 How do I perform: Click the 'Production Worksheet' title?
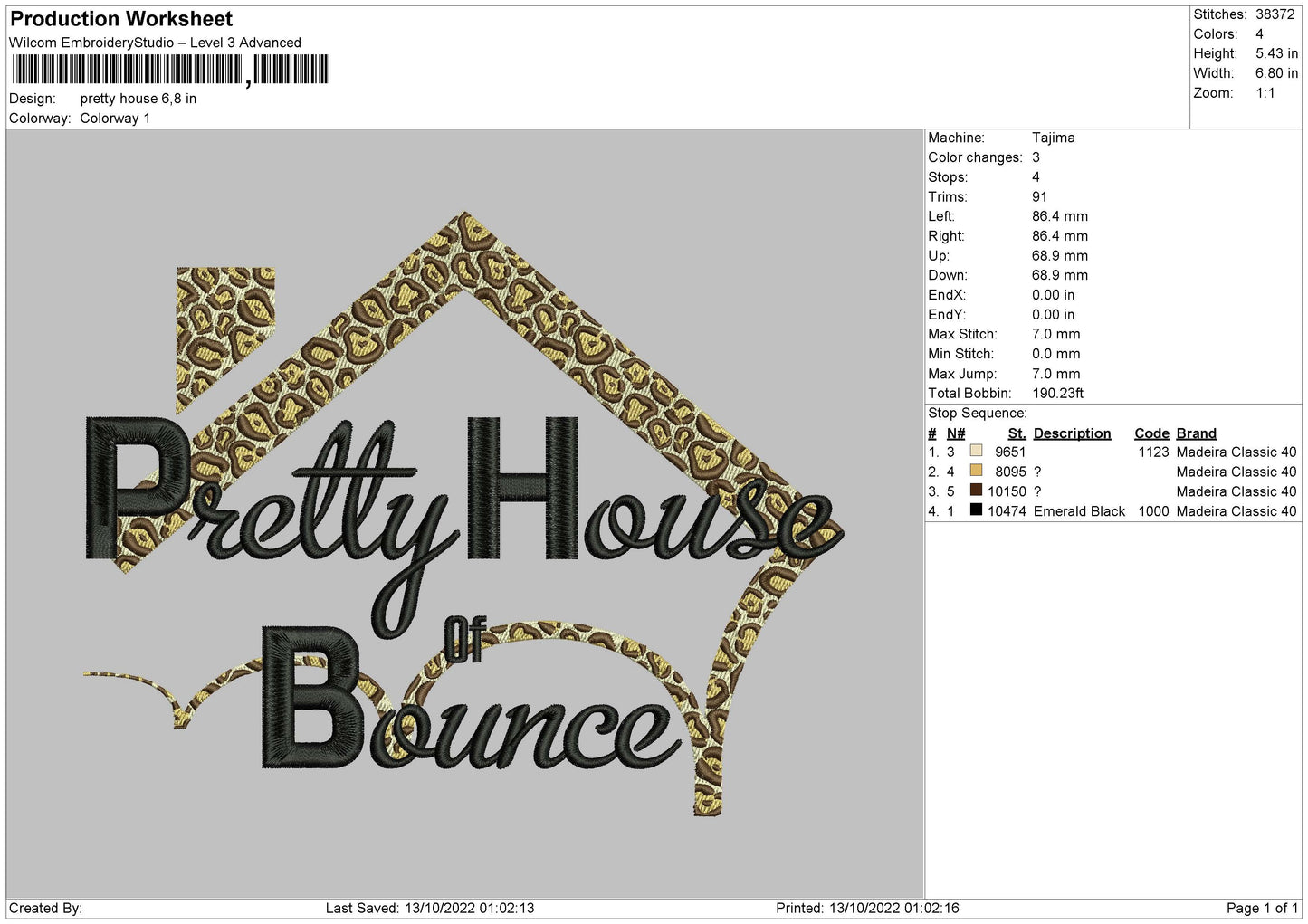(x=121, y=19)
